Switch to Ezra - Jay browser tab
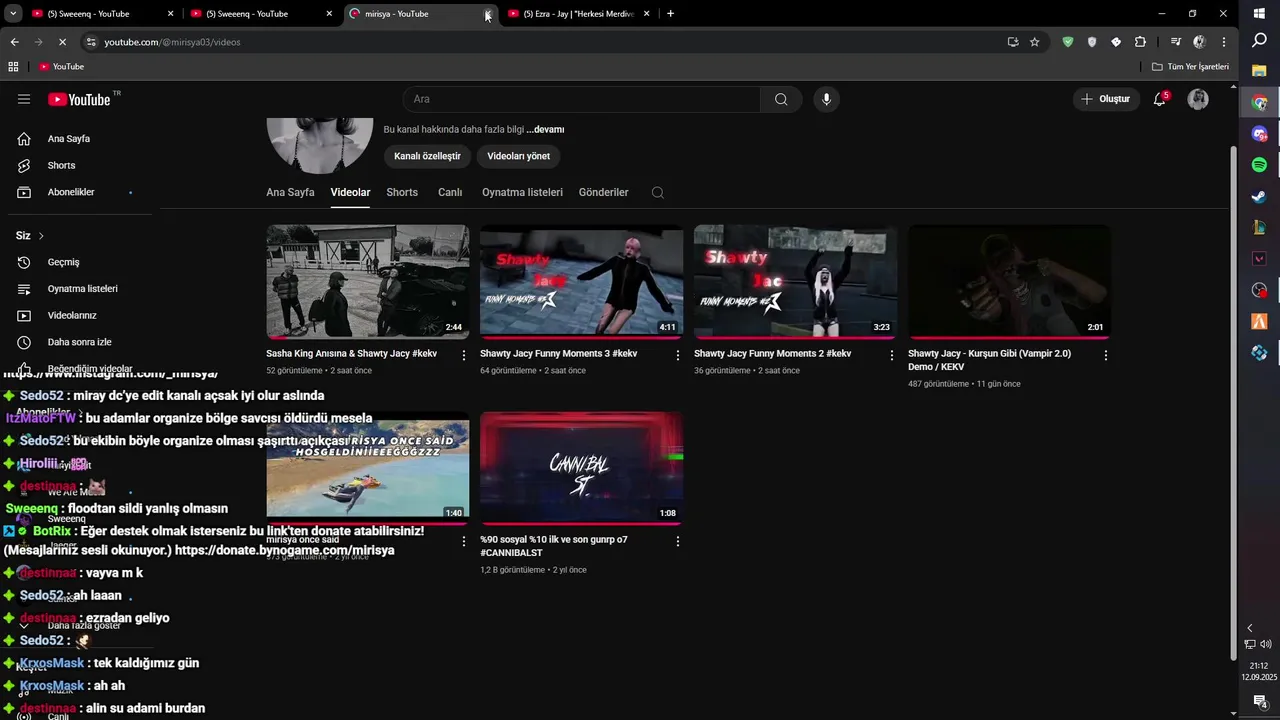The height and width of the screenshot is (720, 1280). 577,14
